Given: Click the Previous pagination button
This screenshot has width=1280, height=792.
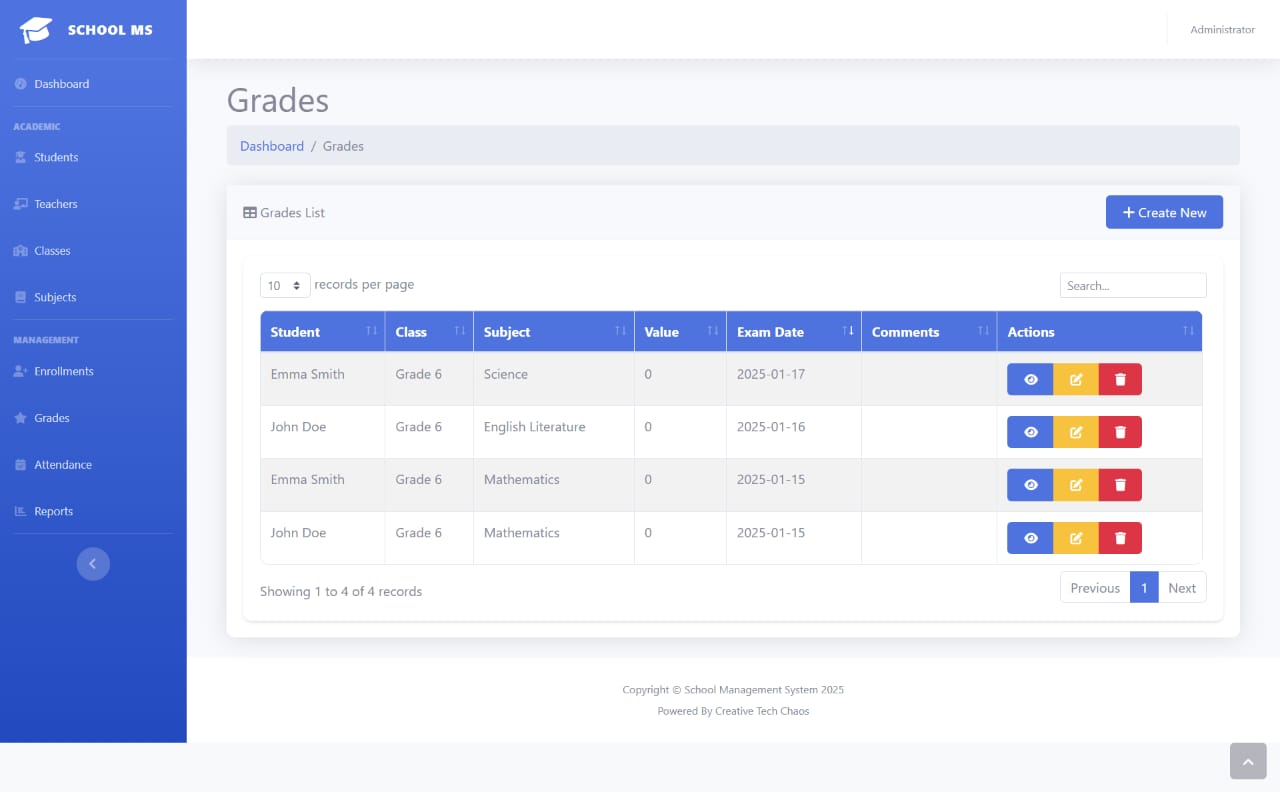Looking at the screenshot, I should pyautogui.click(x=1095, y=588).
